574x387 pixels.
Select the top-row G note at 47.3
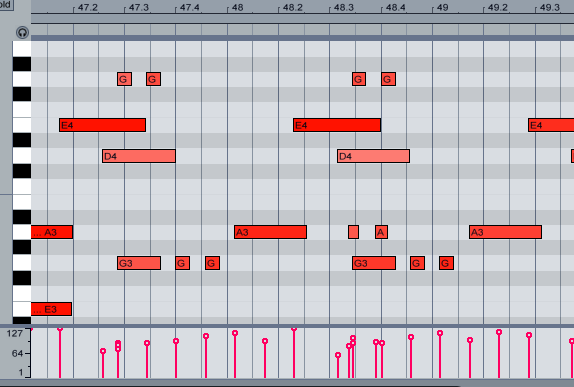(x=124, y=79)
